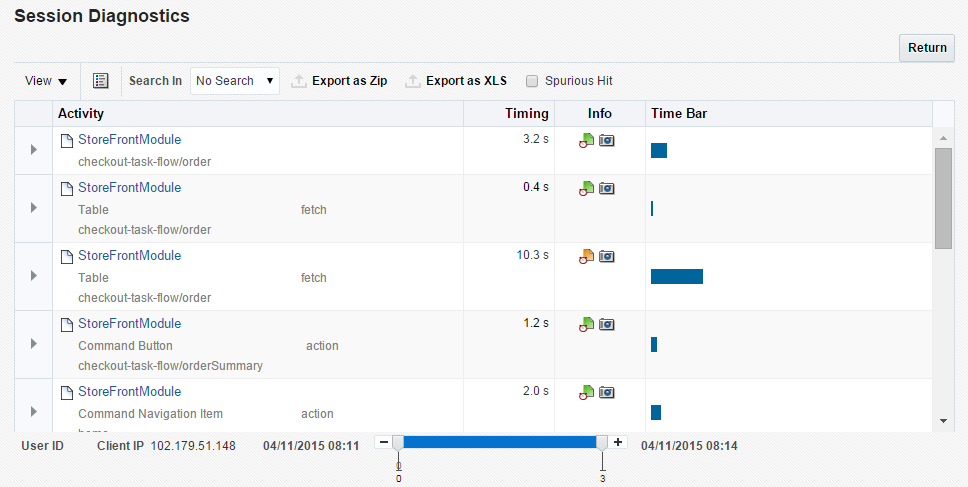Click the Time Bar column header
The width and height of the screenshot is (968, 487).
coord(789,114)
